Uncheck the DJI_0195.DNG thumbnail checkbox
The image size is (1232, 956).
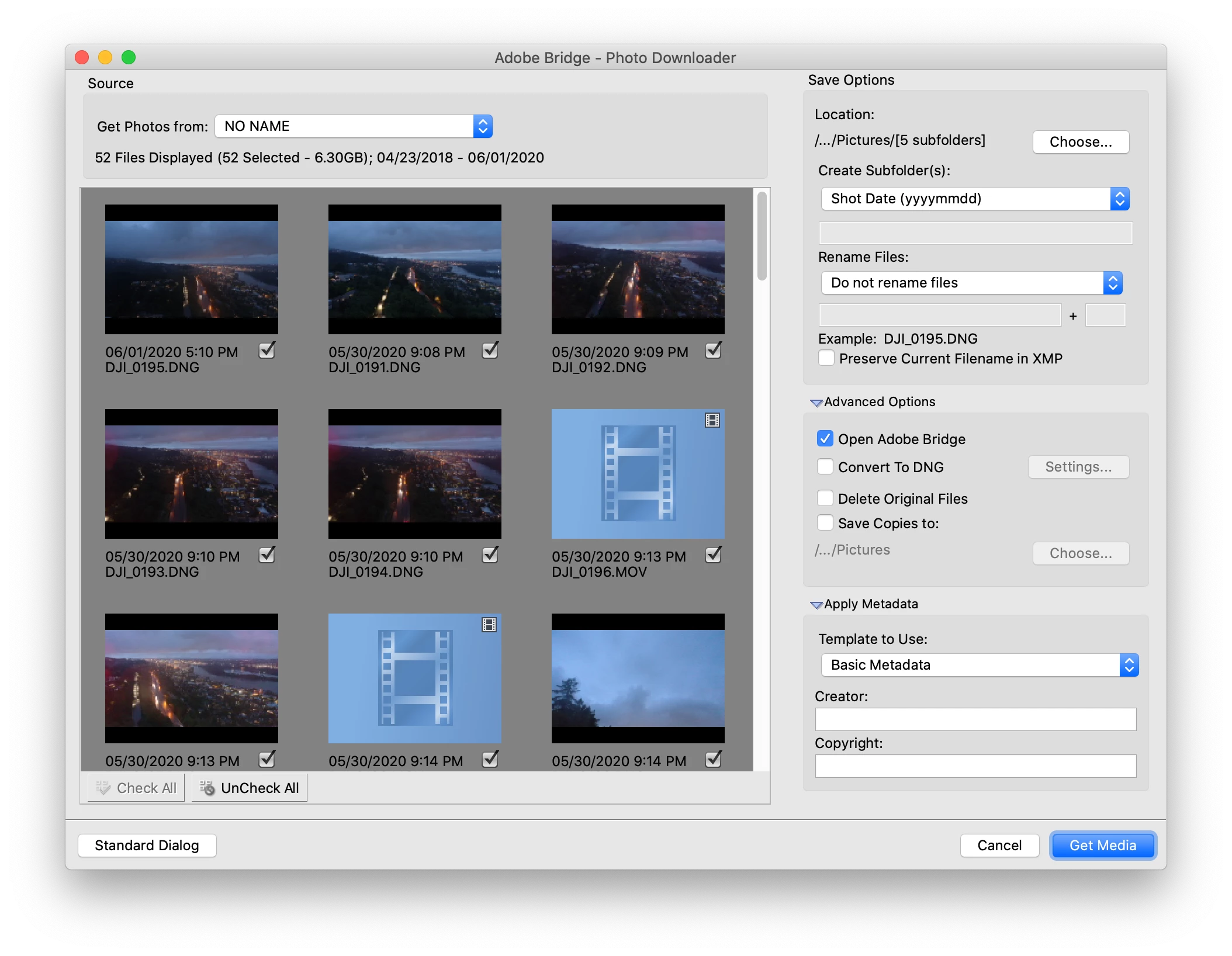click(x=267, y=351)
